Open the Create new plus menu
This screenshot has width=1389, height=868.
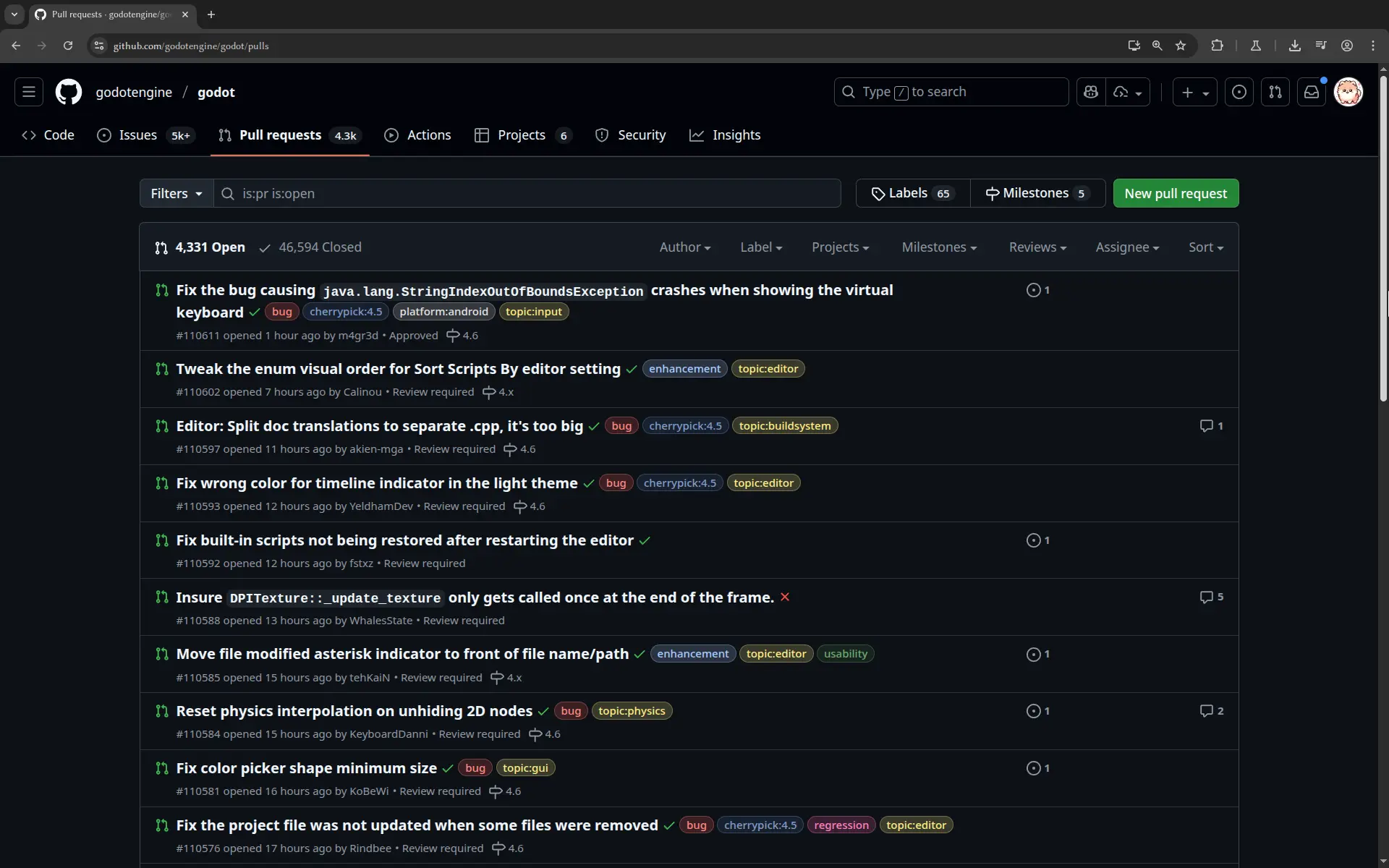click(x=1194, y=92)
